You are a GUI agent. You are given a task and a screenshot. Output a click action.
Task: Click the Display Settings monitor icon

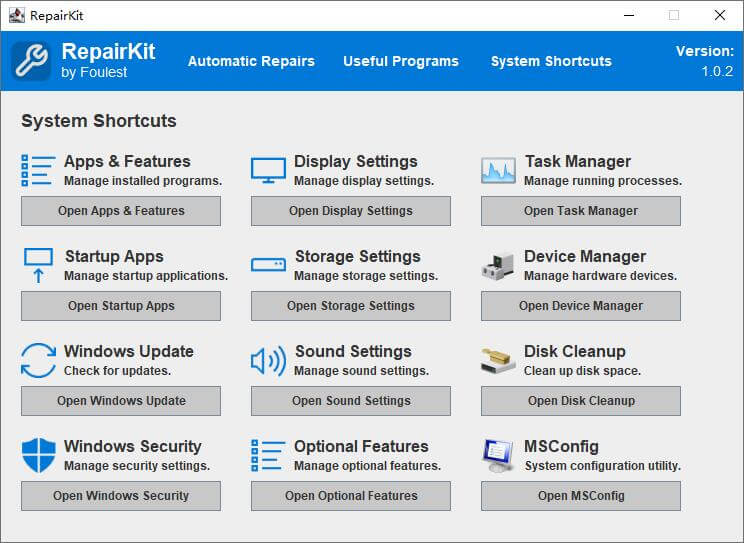tap(268, 170)
